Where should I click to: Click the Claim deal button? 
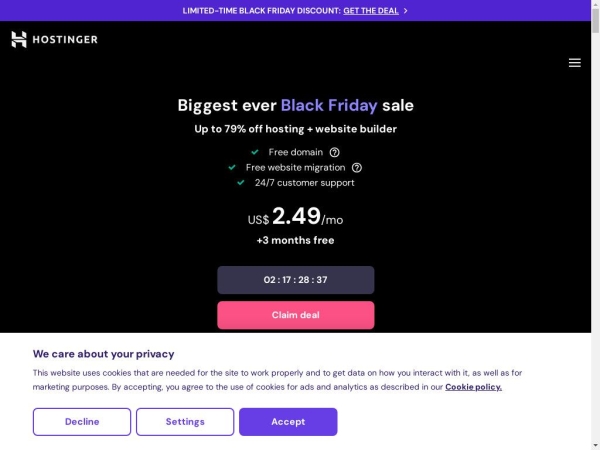pyautogui.click(x=296, y=315)
